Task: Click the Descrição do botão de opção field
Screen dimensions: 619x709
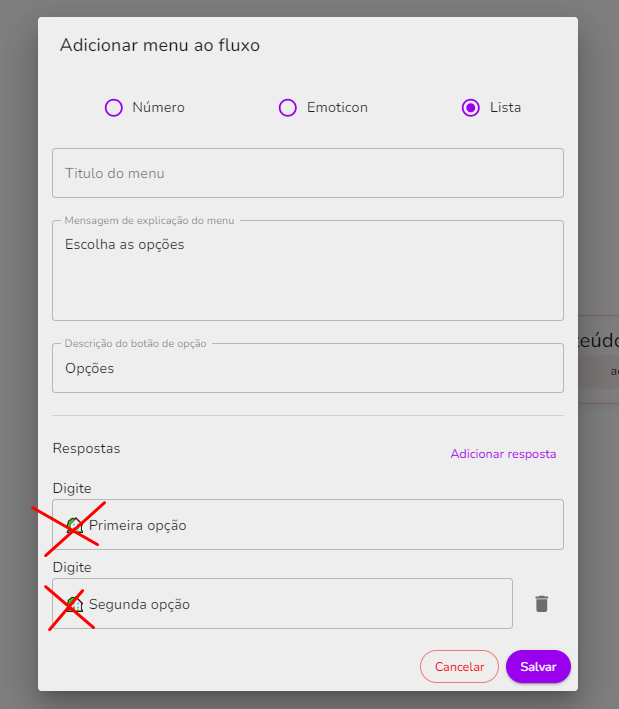Action: 308,368
